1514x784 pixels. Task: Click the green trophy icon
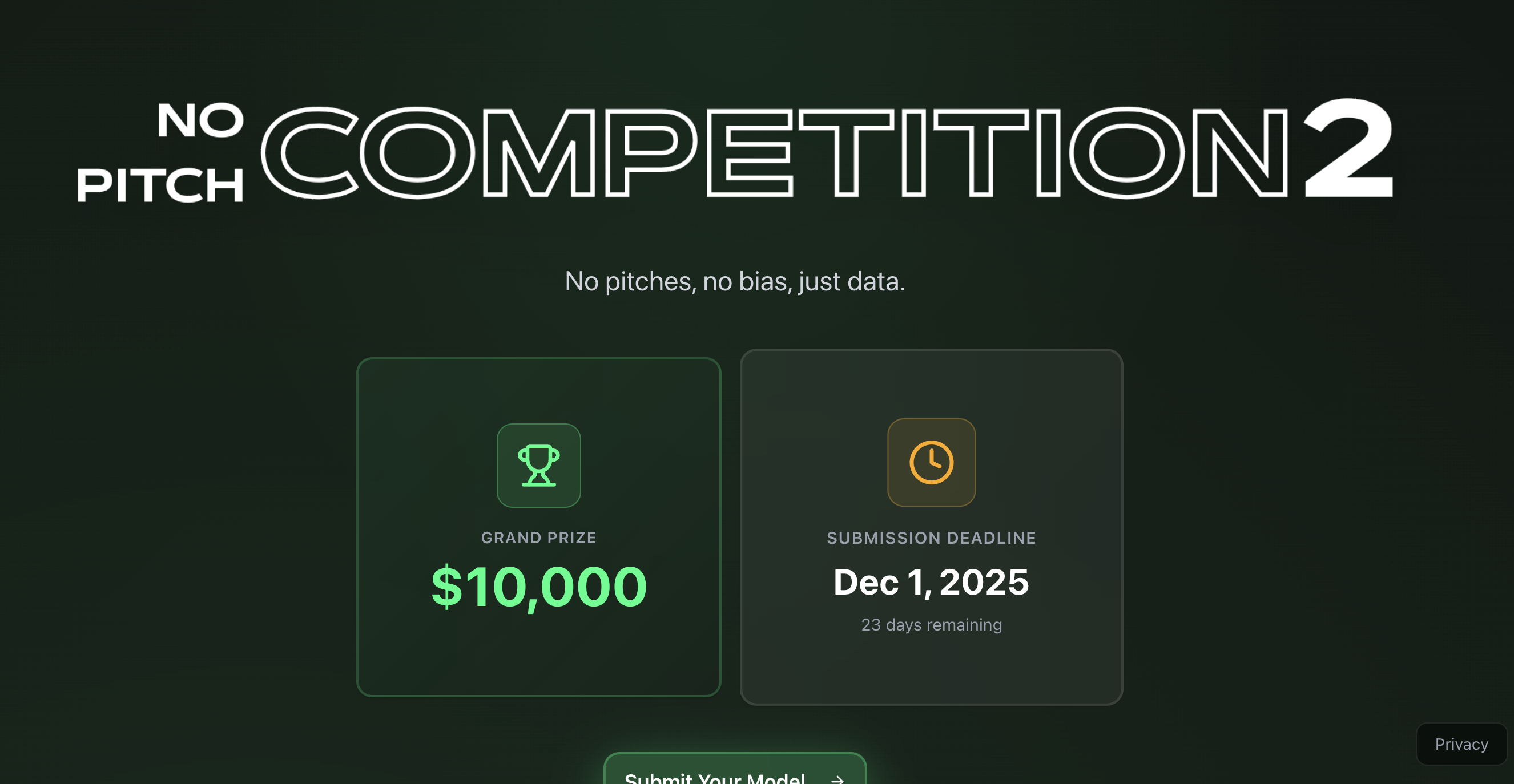[x=538, y=465]
